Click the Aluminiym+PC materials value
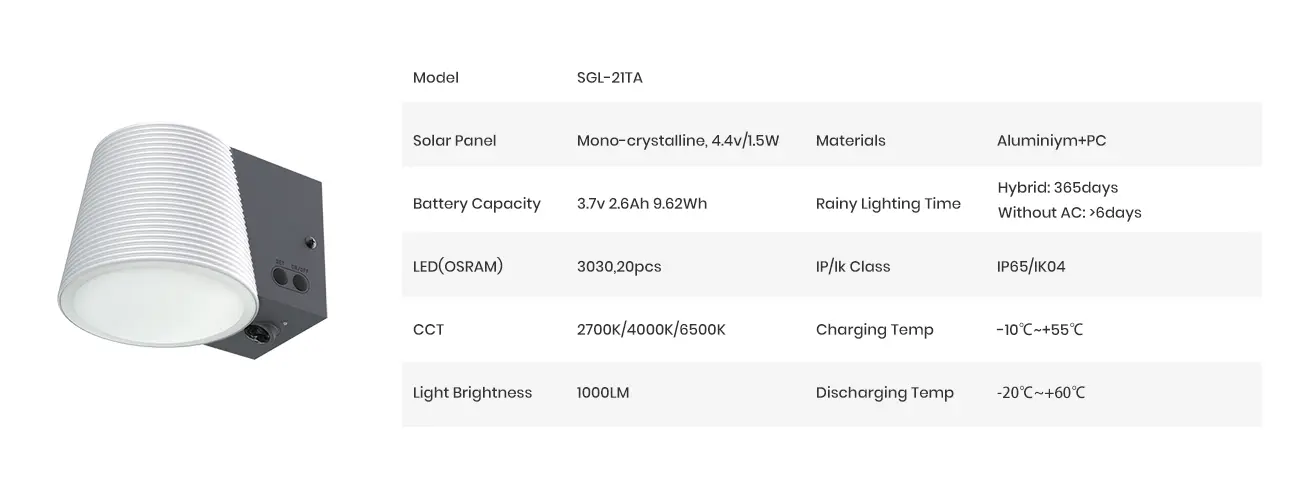Image resolution: width=1308 pixels, height=482 pixels. coord(1051,141)
